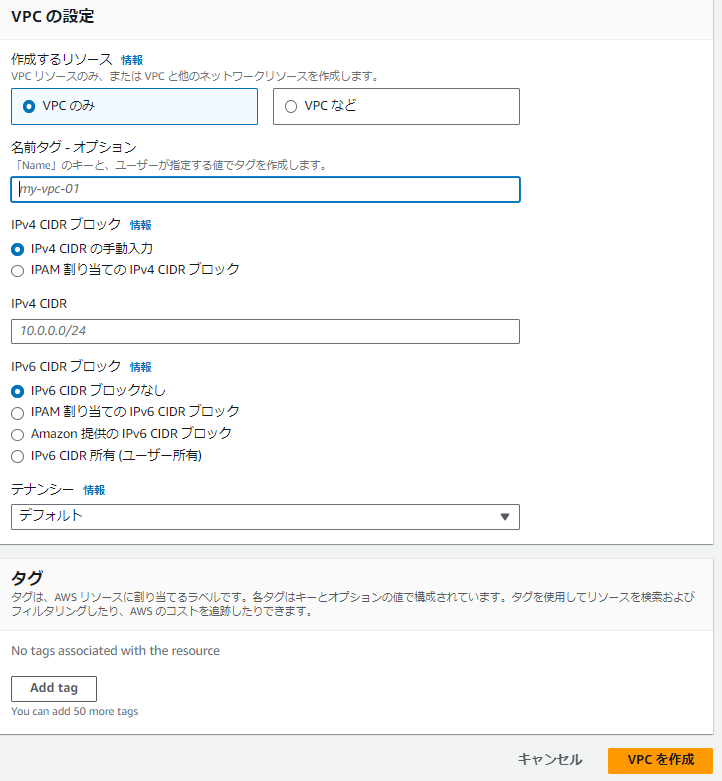Select "IPv6 CIDR ブロックなし" radio button
Image resolution: width=722 pixels, height=781 pixels.
point(17,391)
